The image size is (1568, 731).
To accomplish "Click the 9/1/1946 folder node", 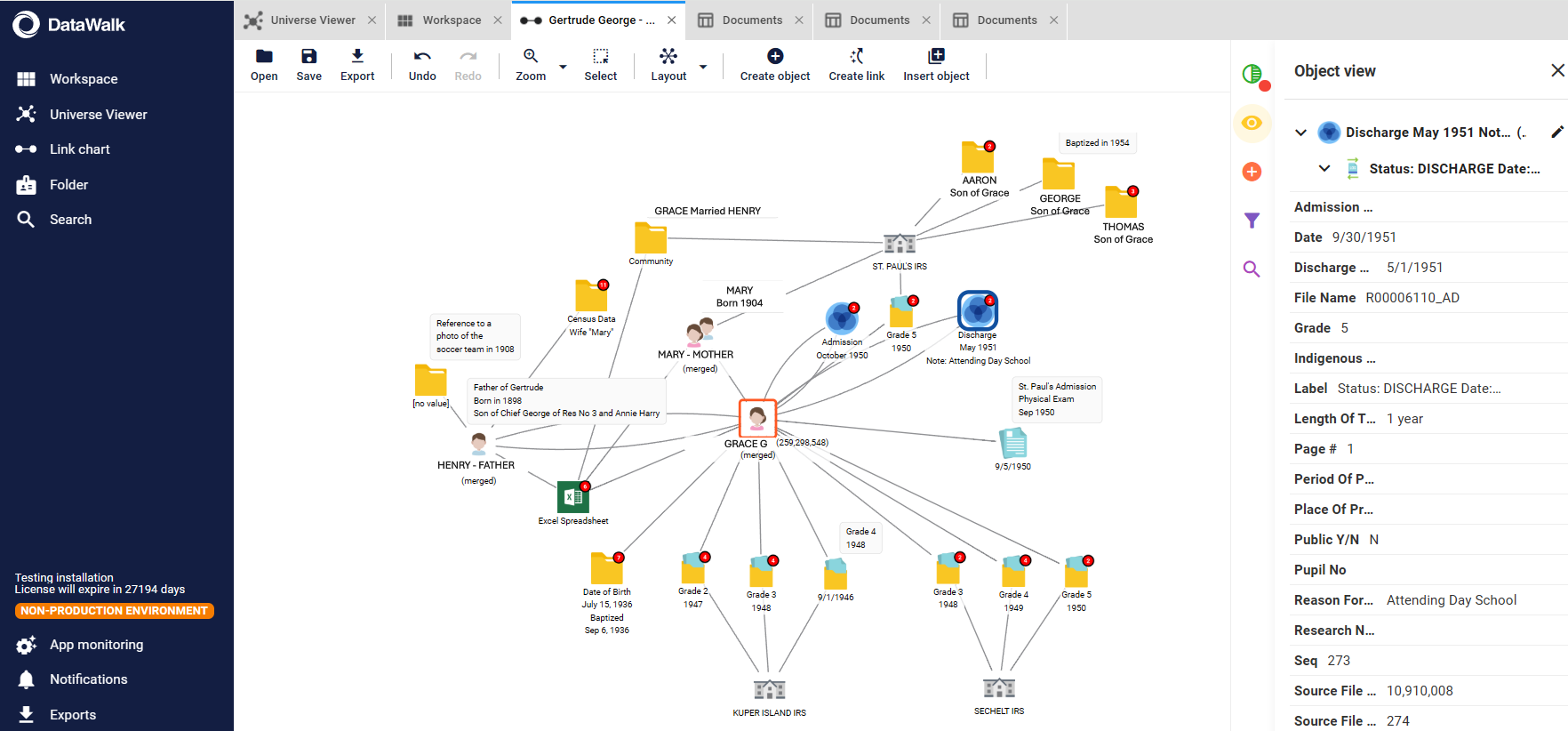I will [x=835, y=574].
